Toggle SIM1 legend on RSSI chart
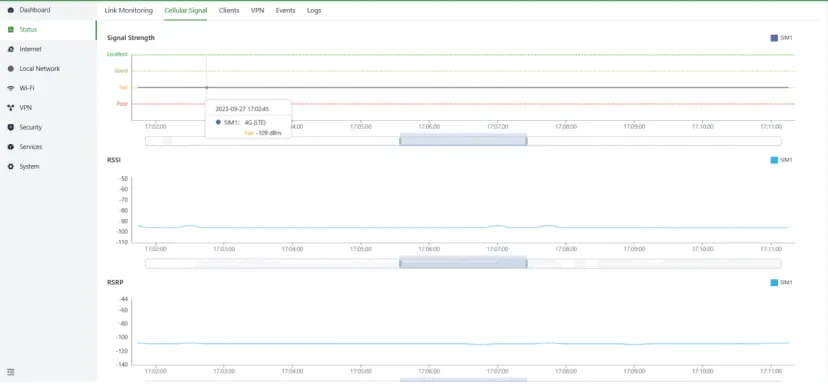Viewport: 828px width, 384px height. pos(782,160)
